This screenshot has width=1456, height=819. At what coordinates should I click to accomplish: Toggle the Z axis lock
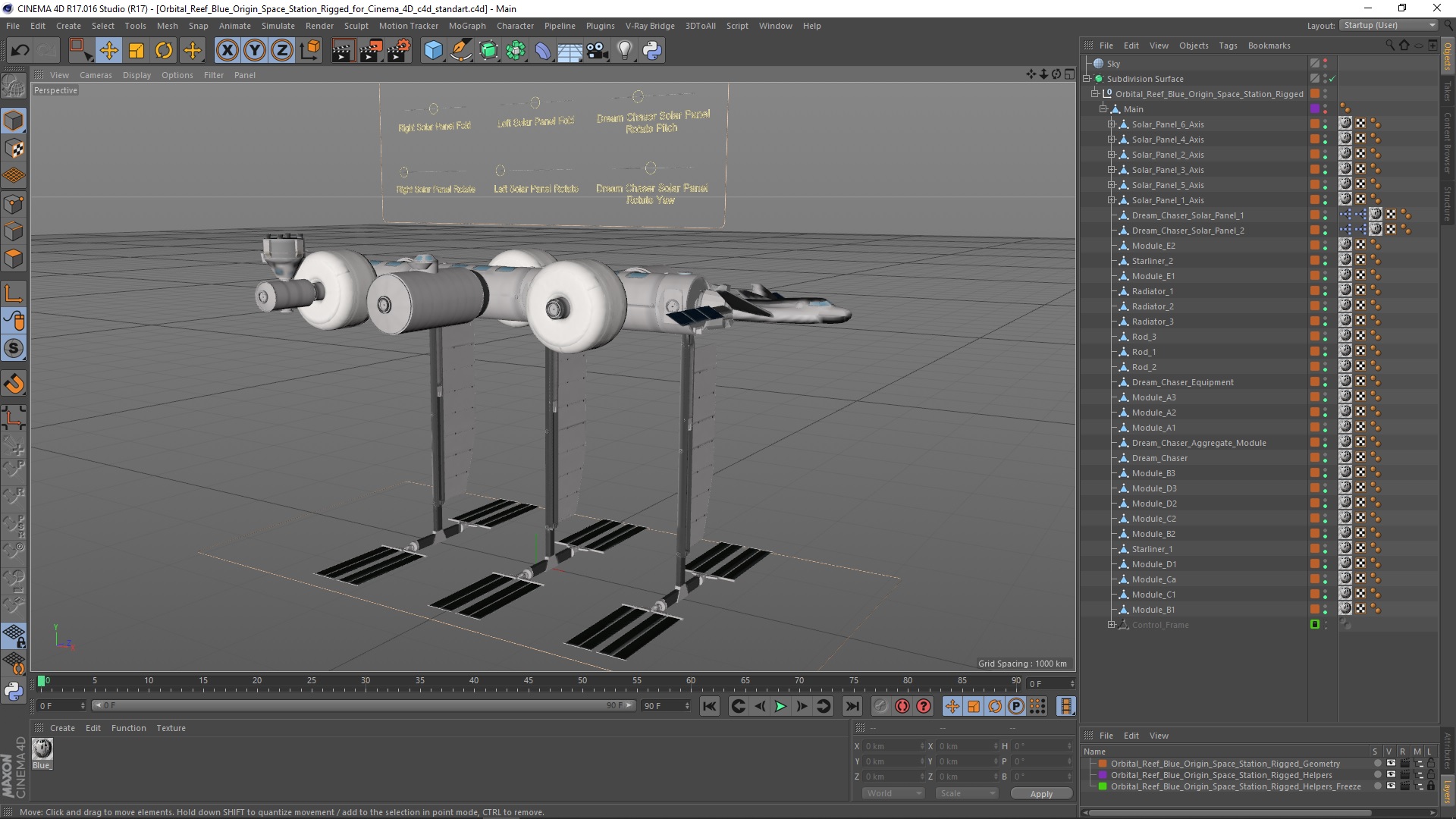coord(282,51)
